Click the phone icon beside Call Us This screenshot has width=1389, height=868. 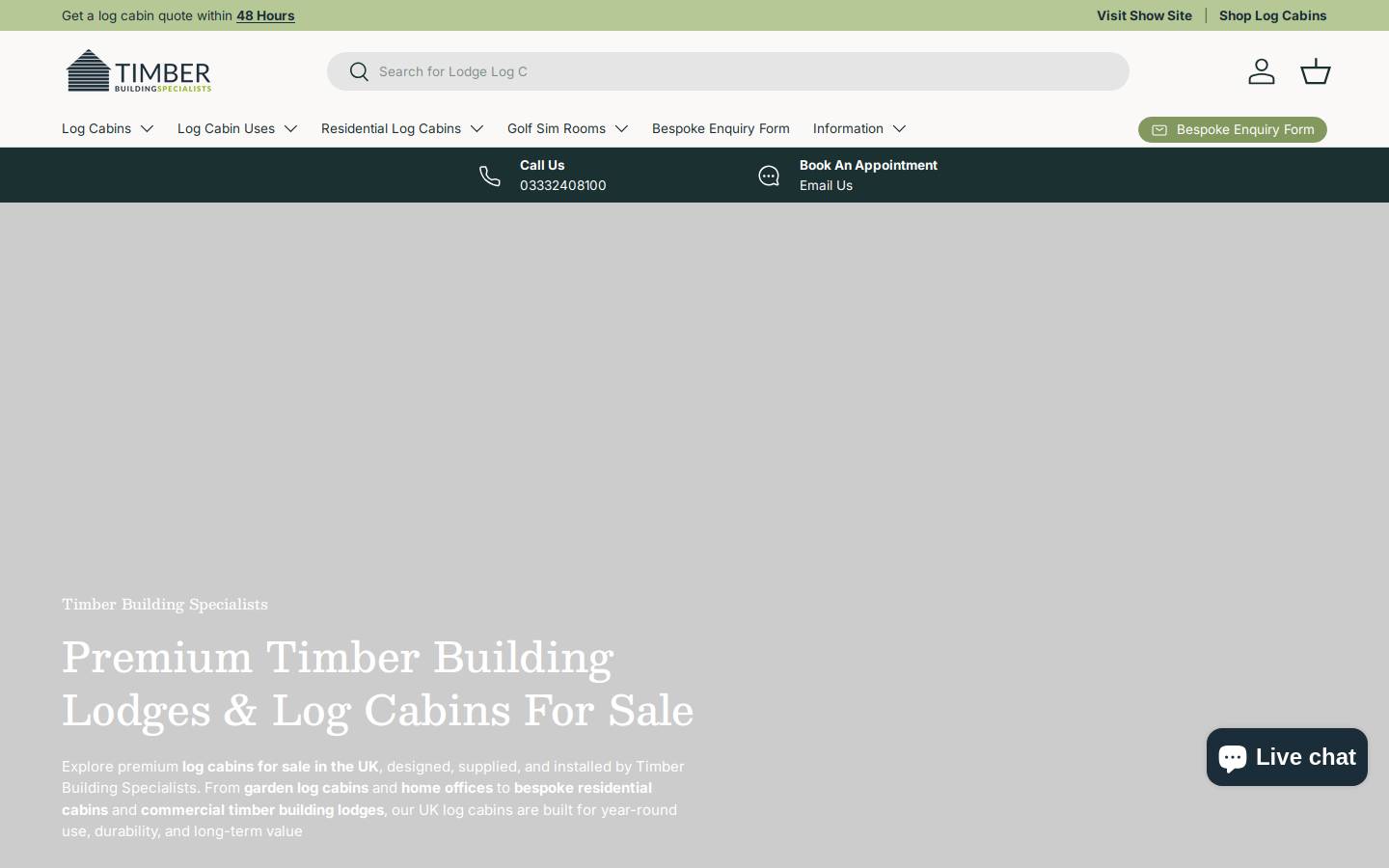(x=490, y=176)
